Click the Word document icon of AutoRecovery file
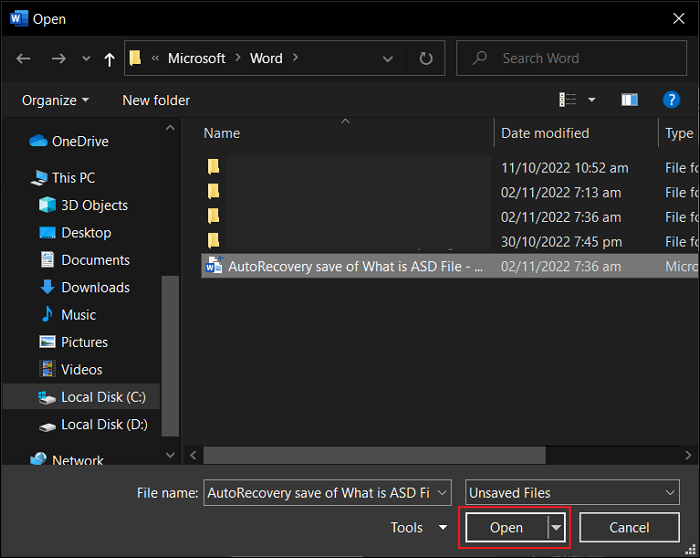Screen dimensions: 700x558 pyautogui.click(x=214, y=265)
